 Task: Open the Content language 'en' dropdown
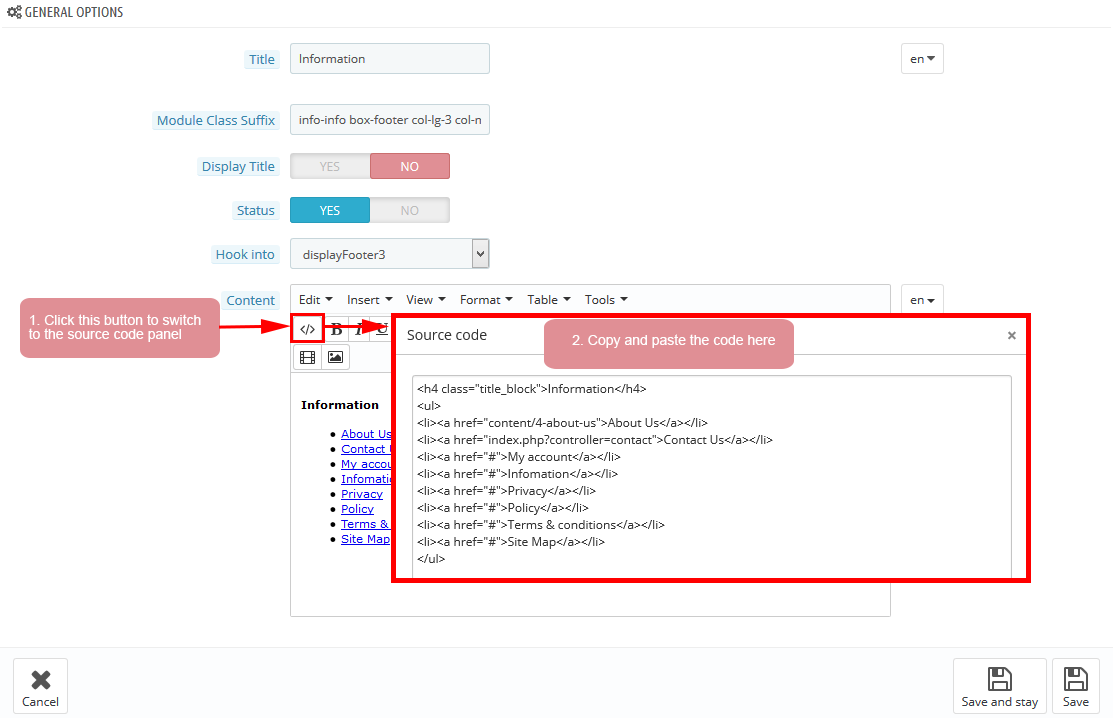coord(922,300)
